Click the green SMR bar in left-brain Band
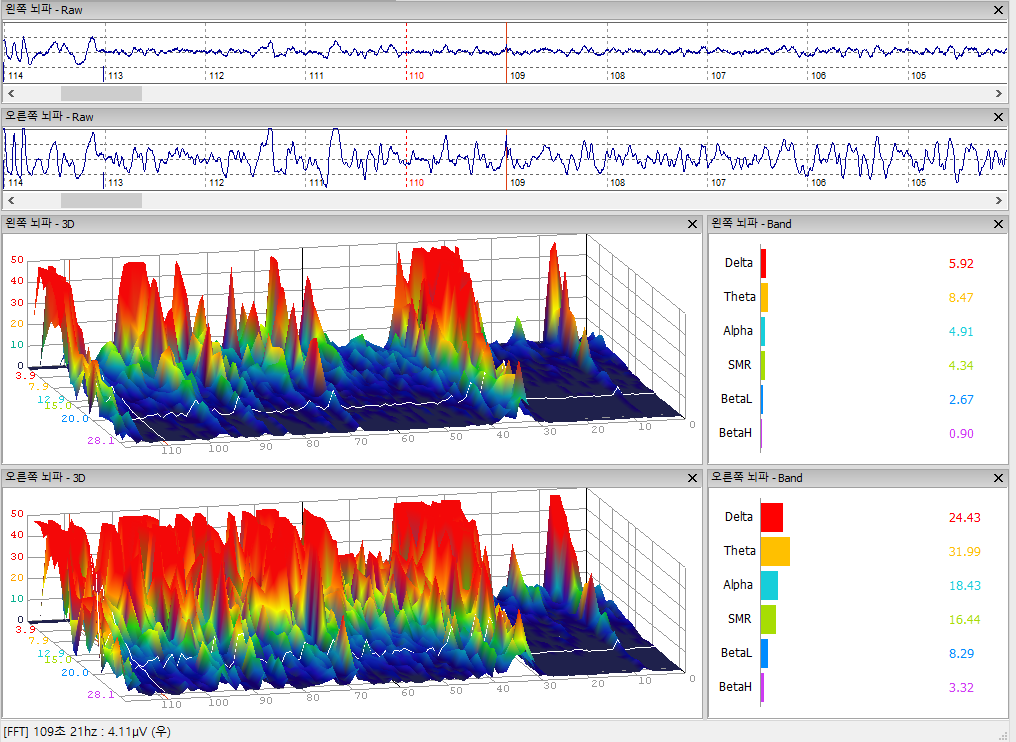 click(763, 365)
